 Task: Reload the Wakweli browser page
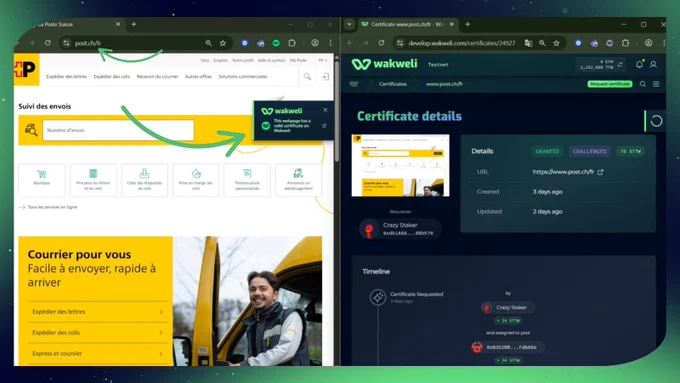381,43
